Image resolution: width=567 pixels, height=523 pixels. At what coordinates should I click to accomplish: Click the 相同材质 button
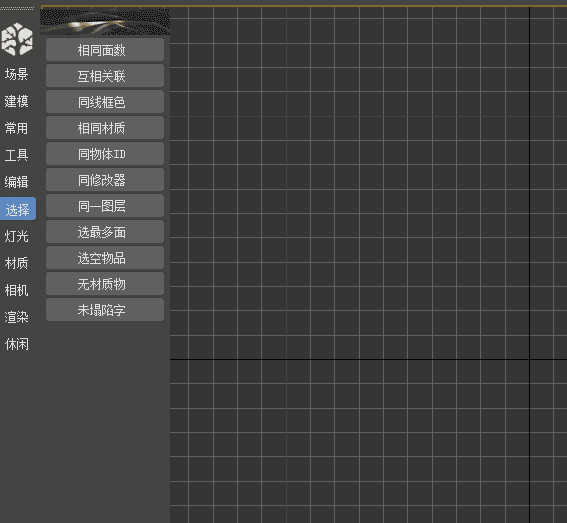click(105, 128)
